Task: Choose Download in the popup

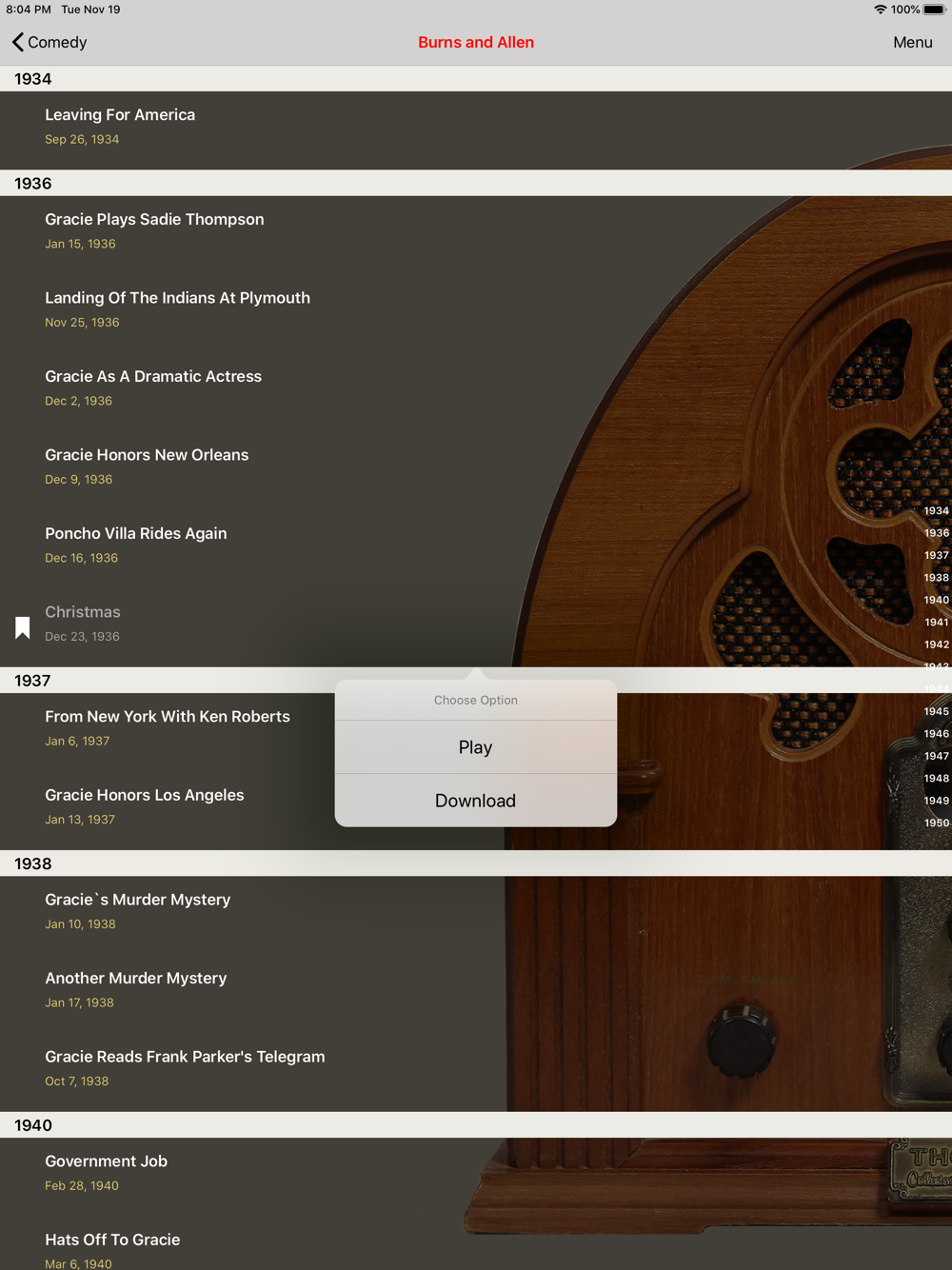Action: click(x=475, y=801)
